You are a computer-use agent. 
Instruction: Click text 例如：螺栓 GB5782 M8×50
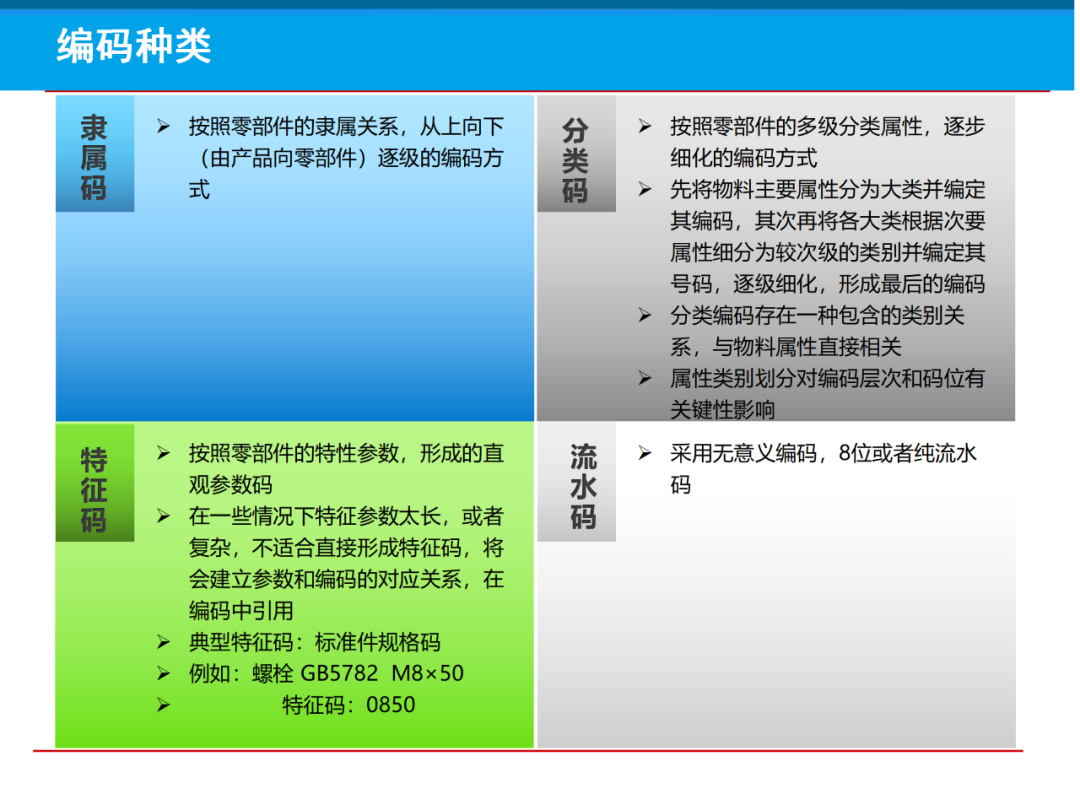point(326,674)
